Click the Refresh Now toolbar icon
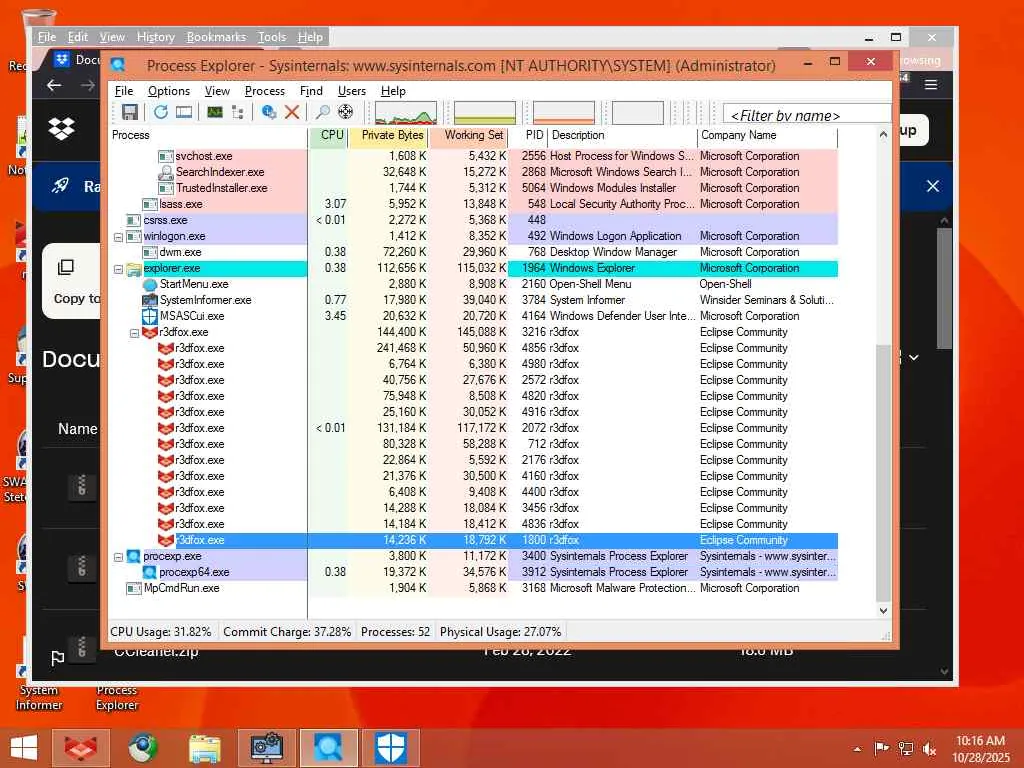 (x=161, y=112)
